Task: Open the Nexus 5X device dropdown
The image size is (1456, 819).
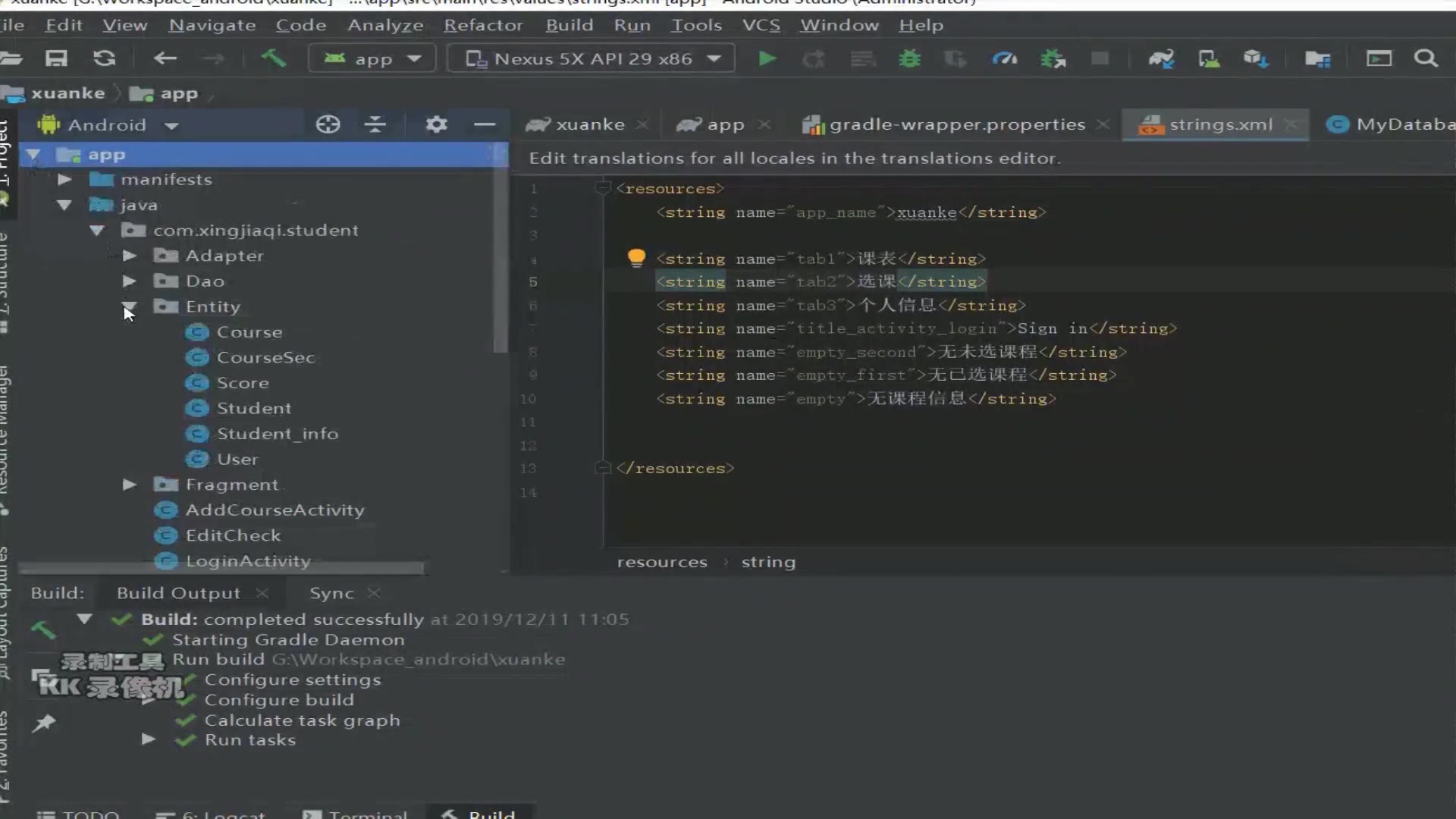Action: [x=591, y=58]
